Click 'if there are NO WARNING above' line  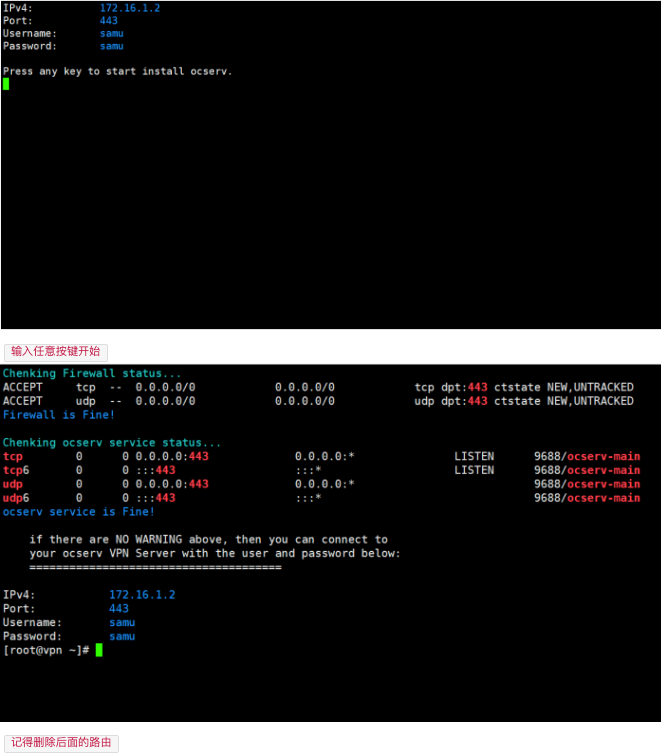click(x=209, y=540)
